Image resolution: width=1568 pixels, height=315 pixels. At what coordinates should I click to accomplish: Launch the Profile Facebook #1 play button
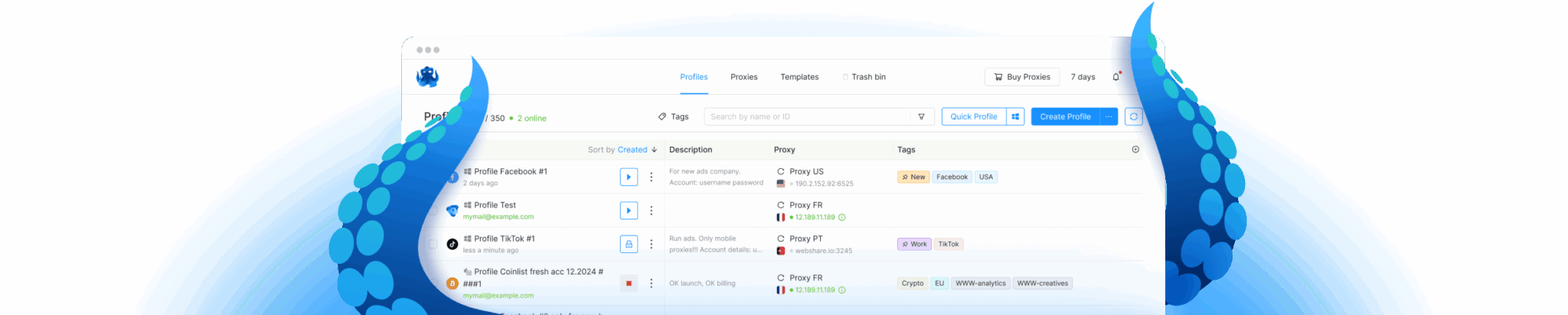pos(629,177)
